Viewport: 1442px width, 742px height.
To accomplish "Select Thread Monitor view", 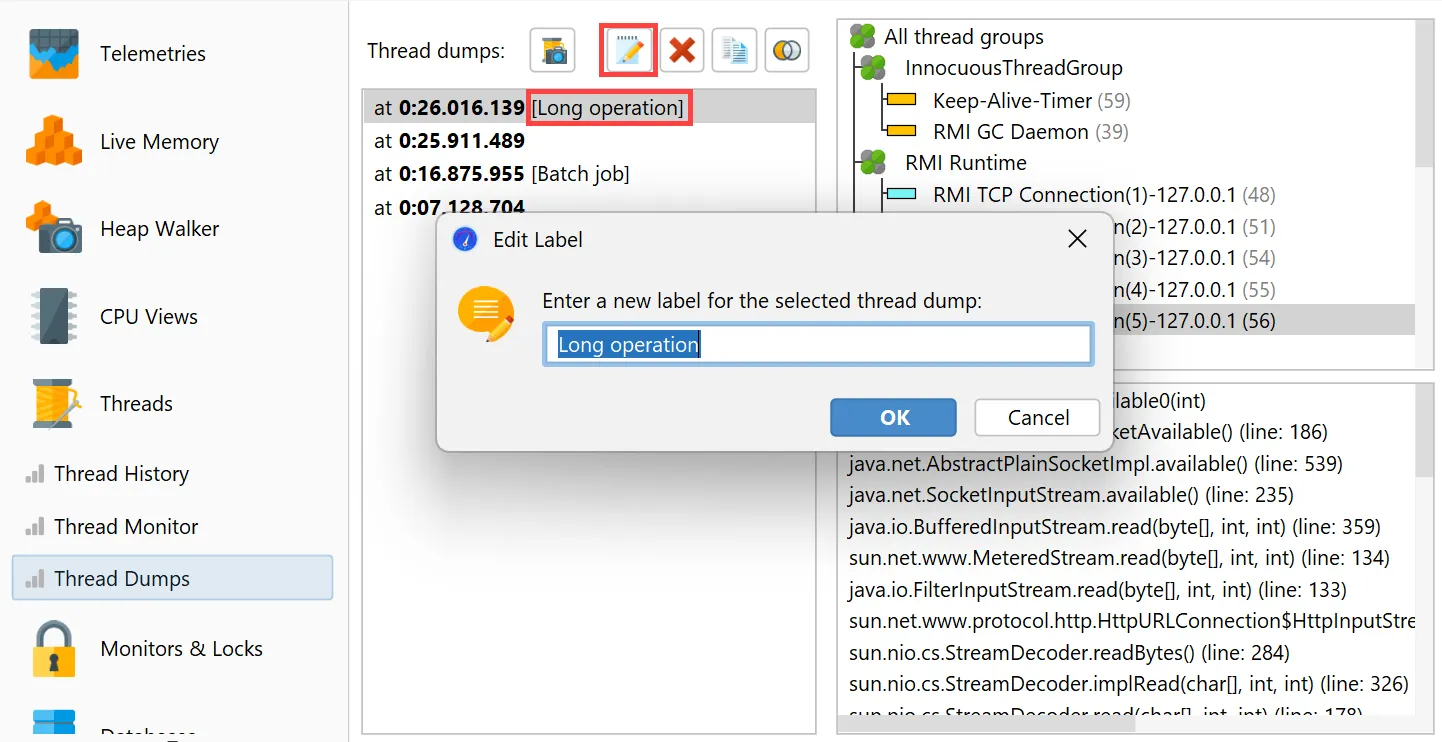I will 126,526.
